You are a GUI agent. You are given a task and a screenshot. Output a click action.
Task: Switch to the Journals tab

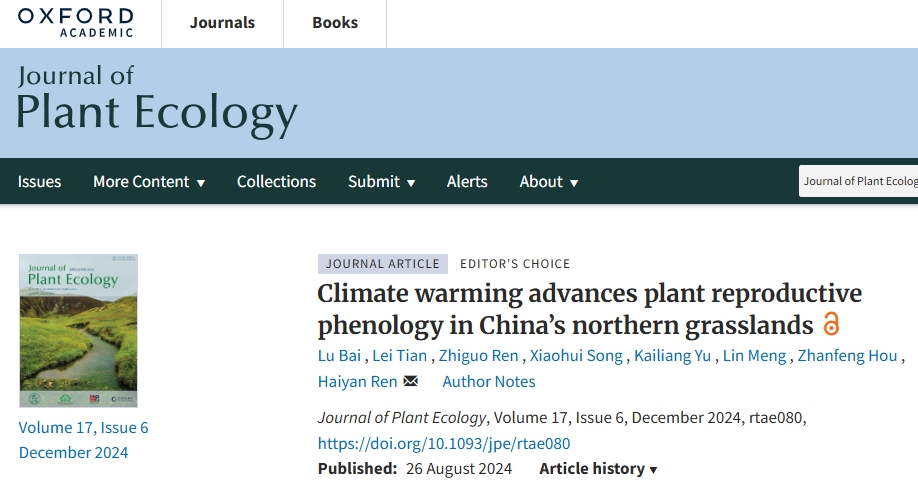(222, 23)
